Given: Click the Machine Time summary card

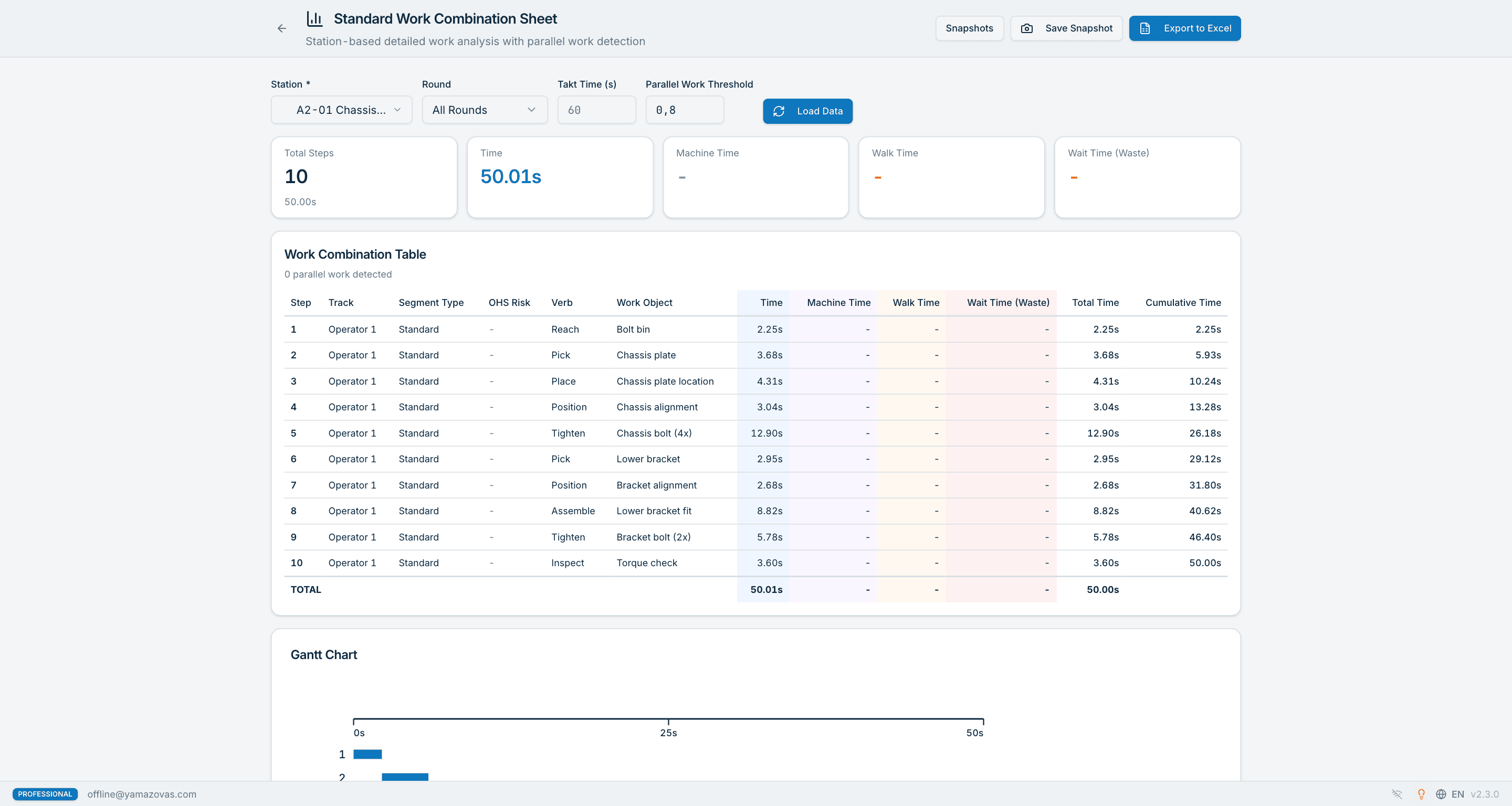Looking at the screenshot, I should click(755, 177).
